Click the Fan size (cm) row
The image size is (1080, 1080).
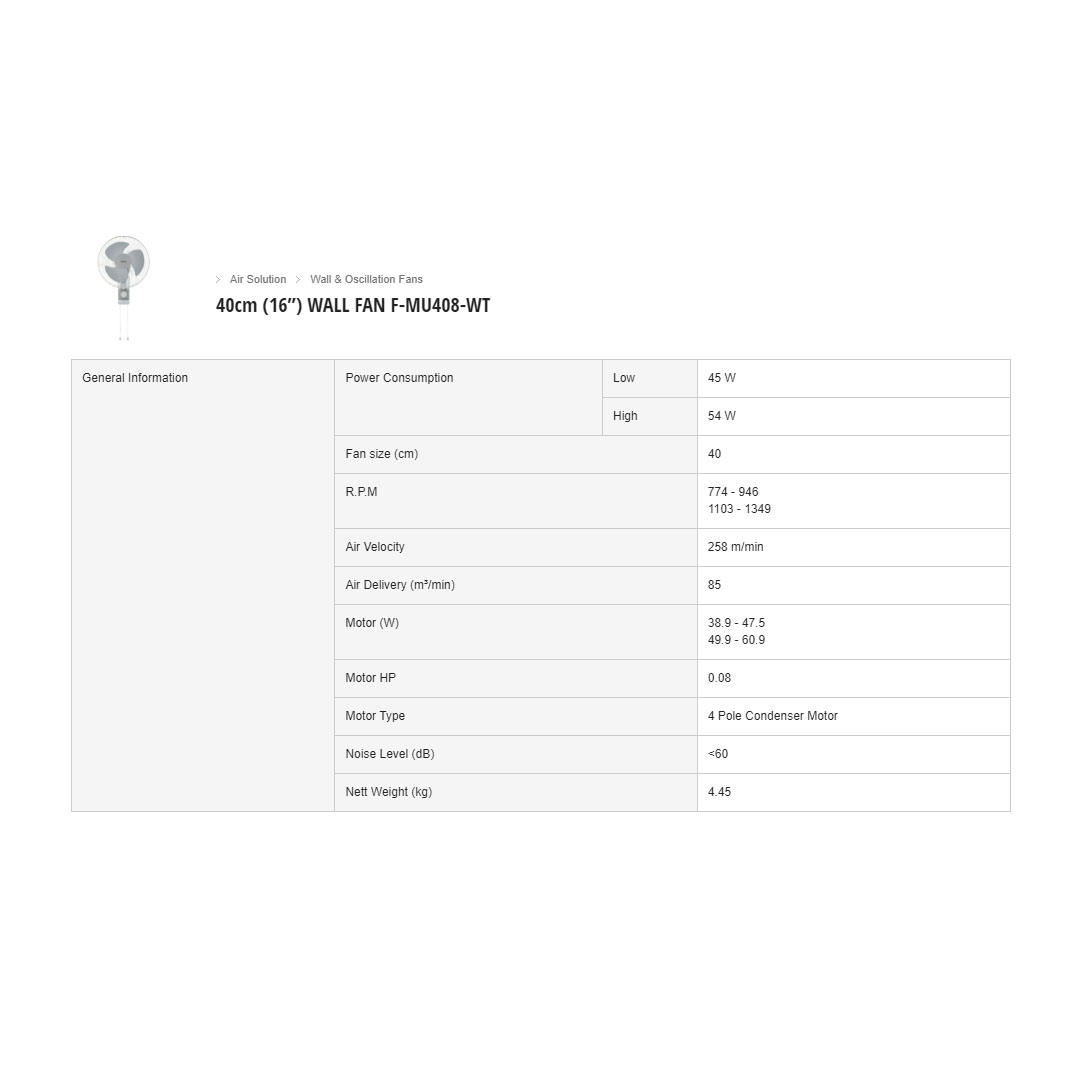click(382, 454)
